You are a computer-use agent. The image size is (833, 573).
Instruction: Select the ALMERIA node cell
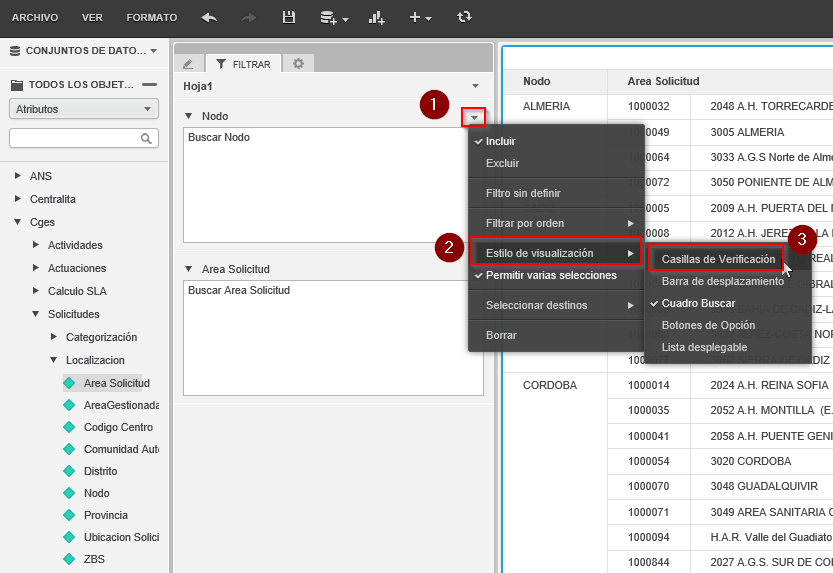tap(546, 106)
